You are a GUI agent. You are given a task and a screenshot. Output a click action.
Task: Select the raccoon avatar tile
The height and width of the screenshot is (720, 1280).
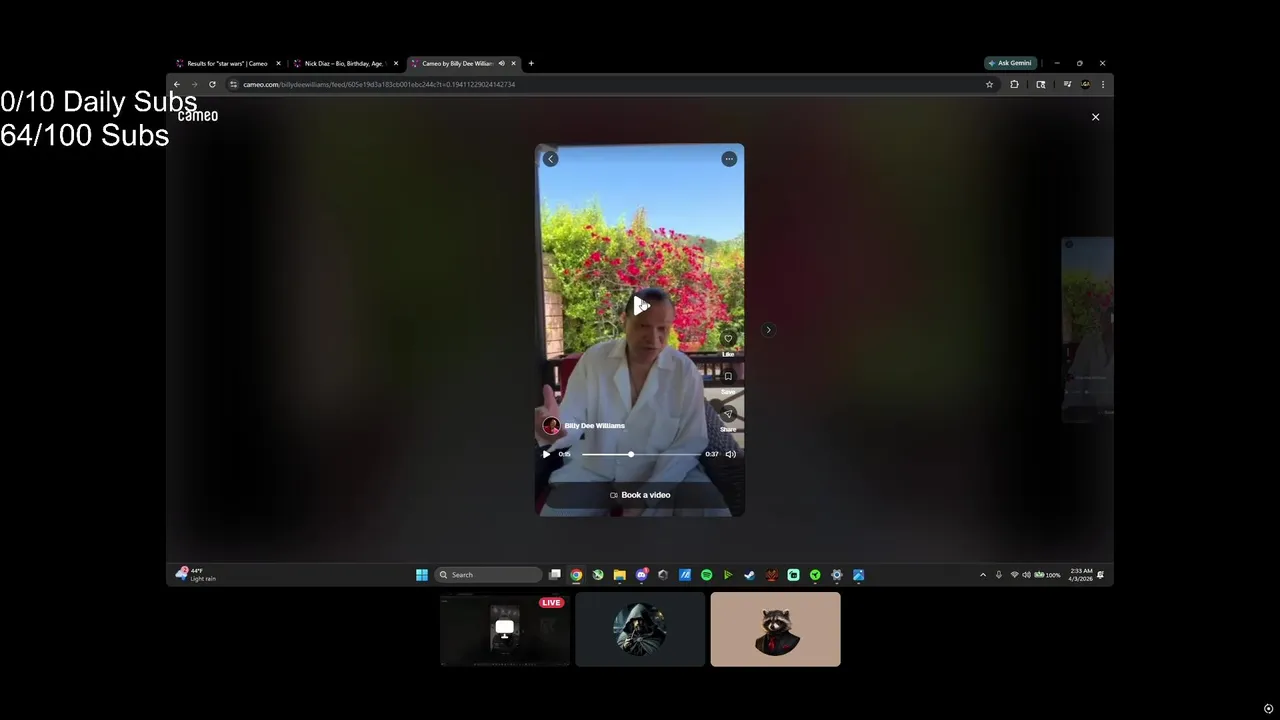click(x=776, y=629)
